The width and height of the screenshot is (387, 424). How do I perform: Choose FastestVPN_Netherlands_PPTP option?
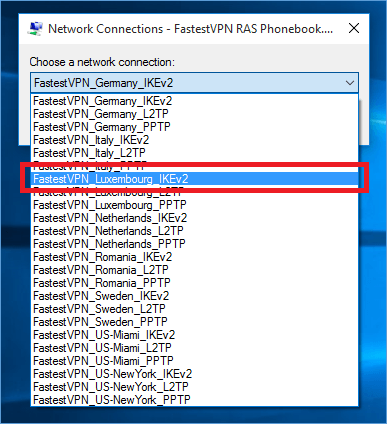click(194, 244)
